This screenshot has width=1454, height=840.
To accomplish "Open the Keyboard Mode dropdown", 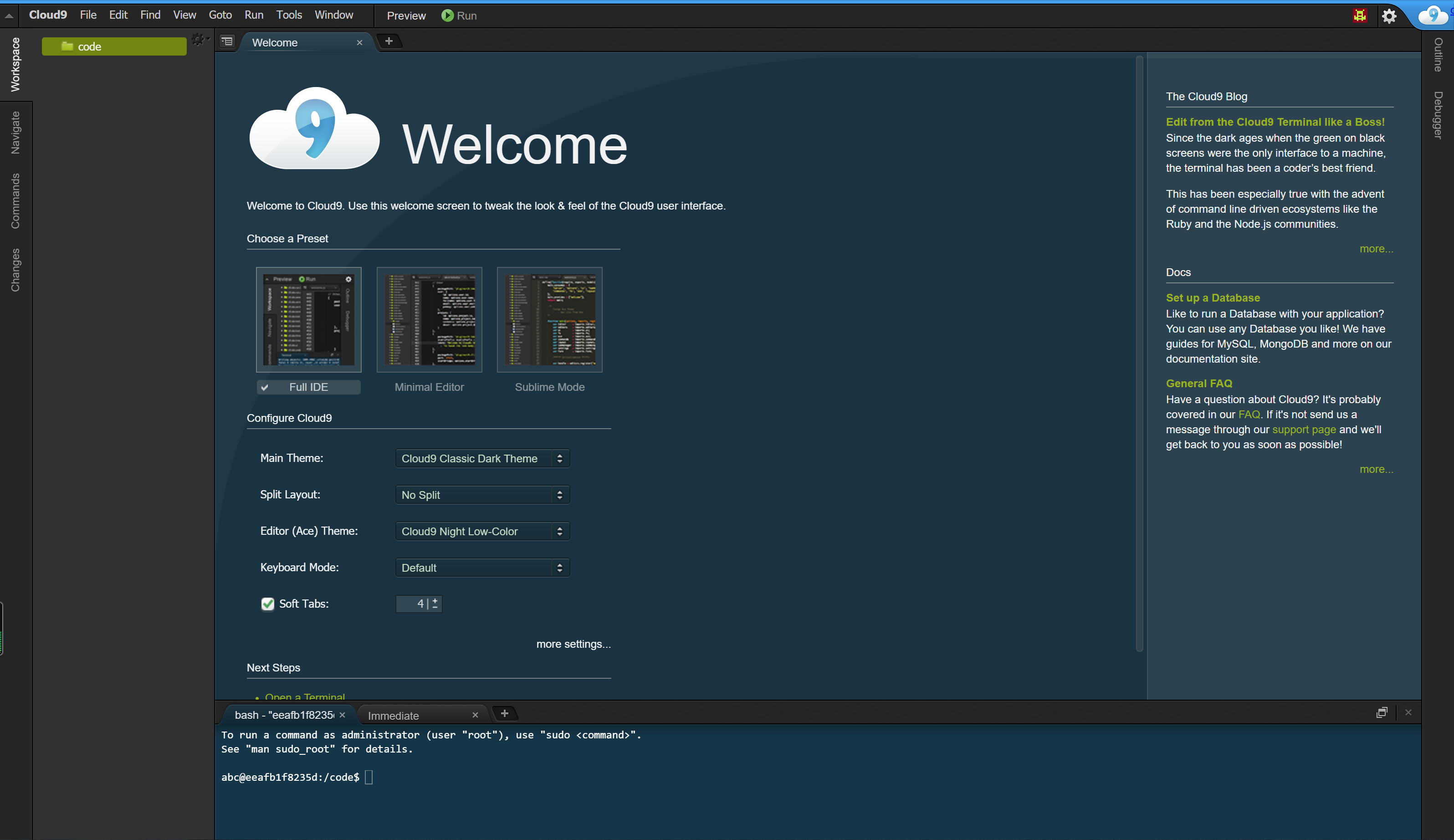I will 482,568.
